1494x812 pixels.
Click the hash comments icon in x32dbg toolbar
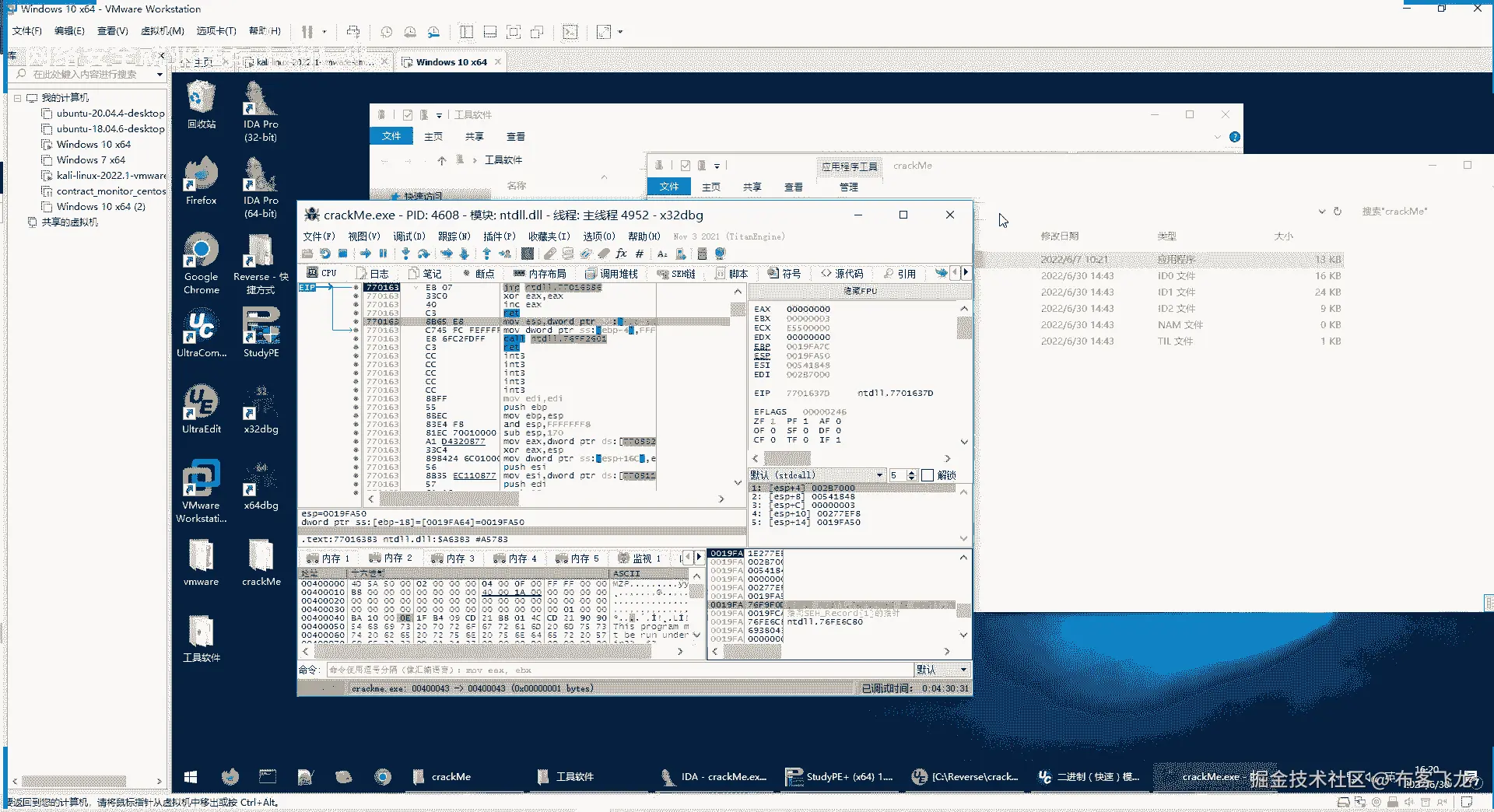(x=640, y=254)
